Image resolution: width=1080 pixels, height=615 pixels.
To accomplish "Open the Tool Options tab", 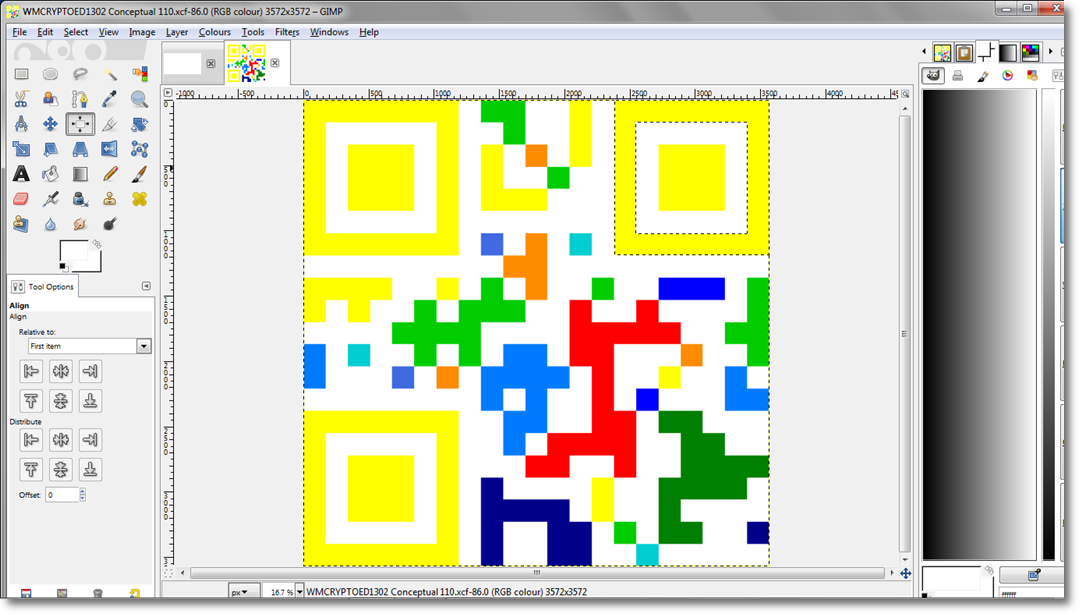I will pos(43,286).
